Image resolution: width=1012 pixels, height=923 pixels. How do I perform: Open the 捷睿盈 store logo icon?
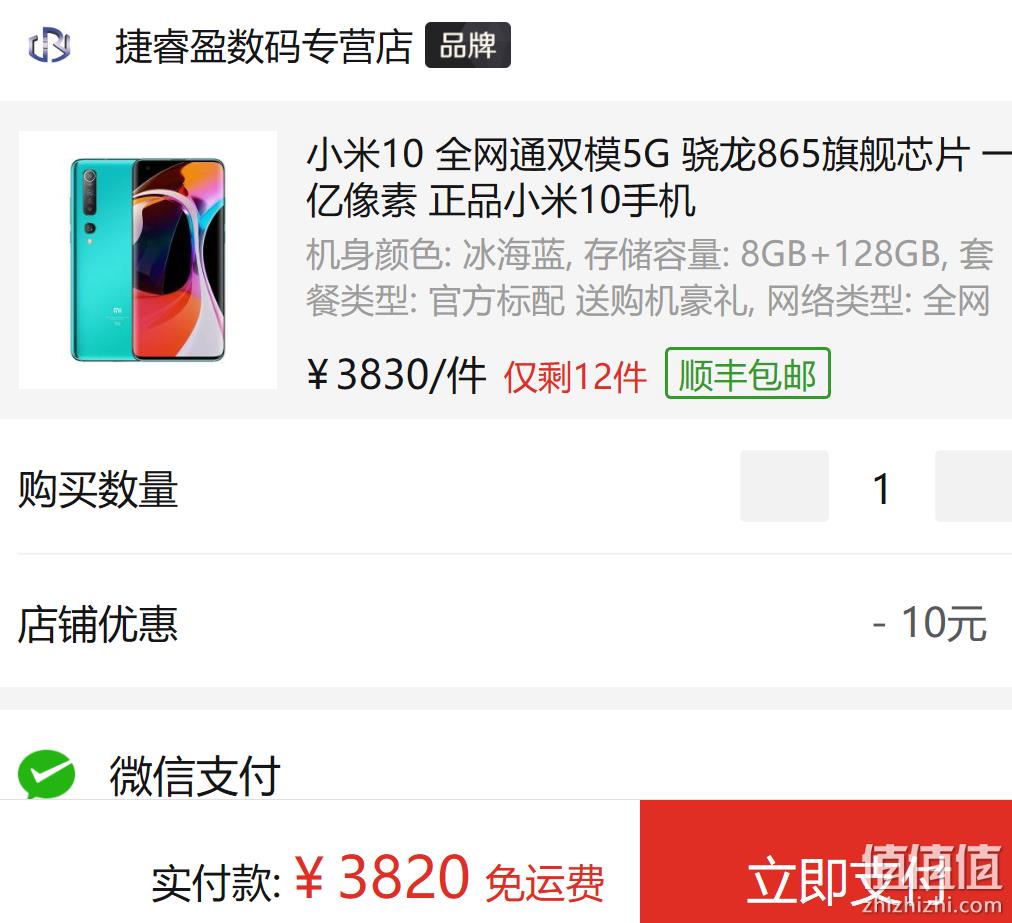[x=49, y=45]
